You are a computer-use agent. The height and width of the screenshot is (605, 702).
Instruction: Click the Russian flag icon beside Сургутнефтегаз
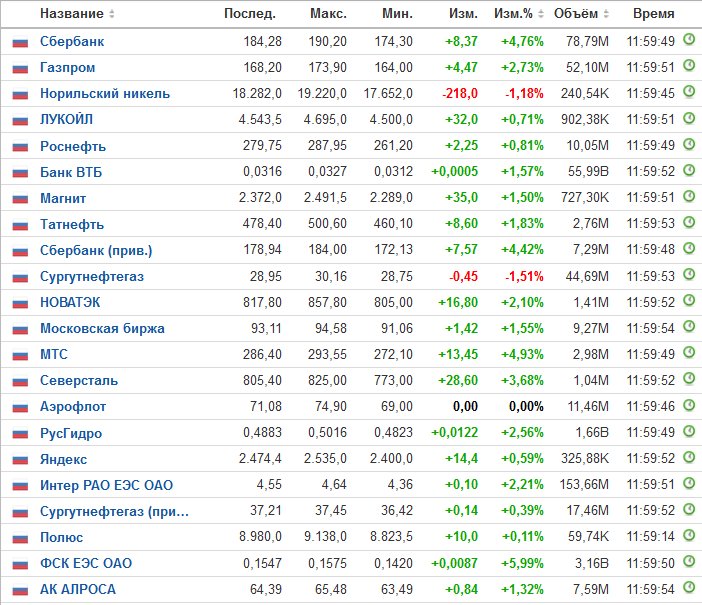pyautogui.click(x=20, y=278)
